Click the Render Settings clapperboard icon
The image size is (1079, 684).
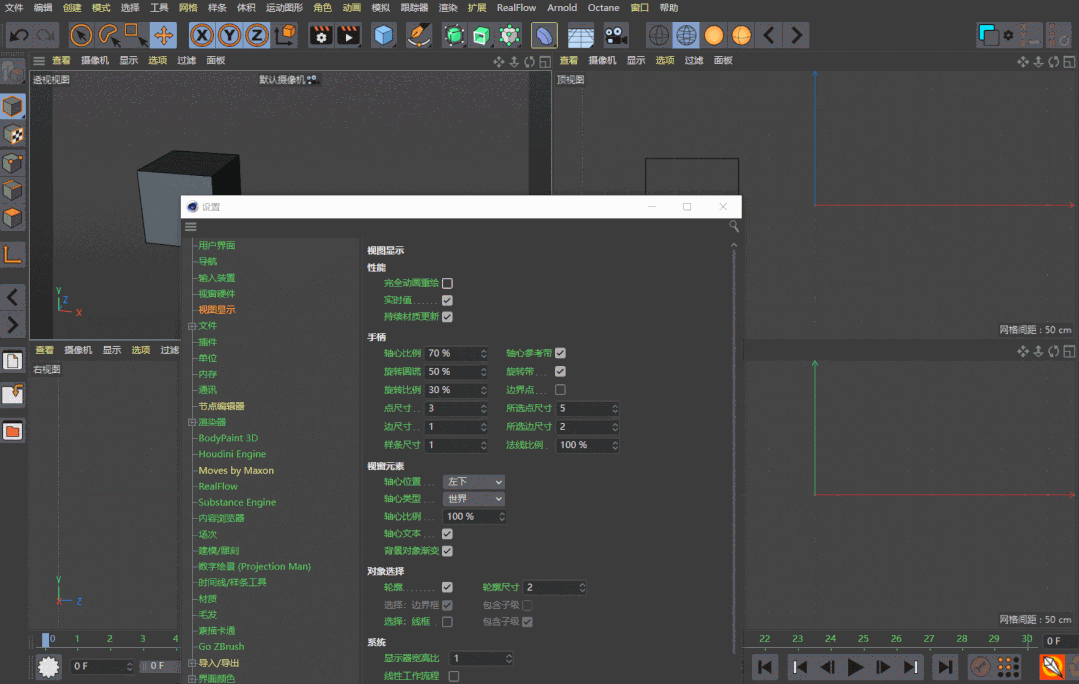[x=321, y=36]
